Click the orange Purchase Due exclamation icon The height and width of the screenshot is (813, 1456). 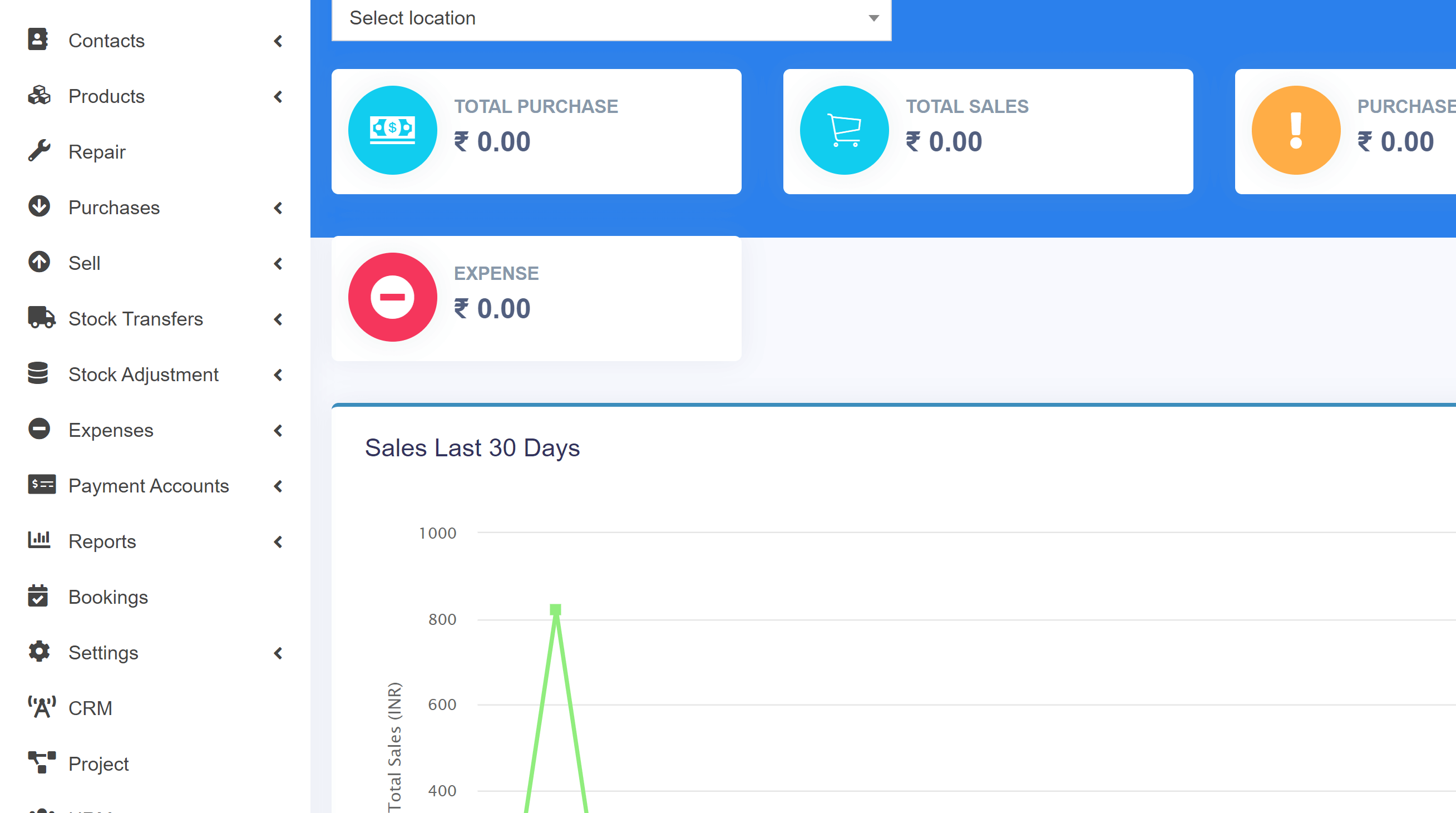[x=1295, y=130]
